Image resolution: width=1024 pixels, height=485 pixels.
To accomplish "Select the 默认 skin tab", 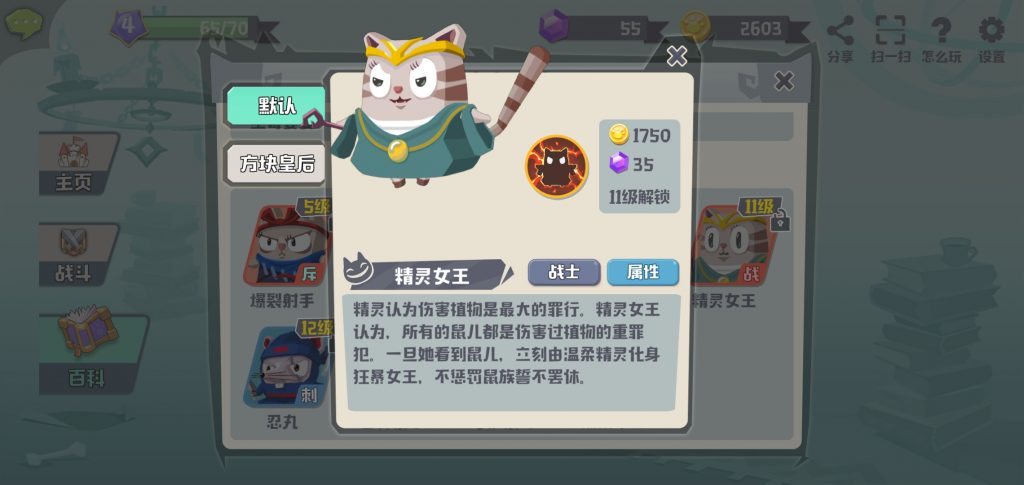I will pos(276,106).
